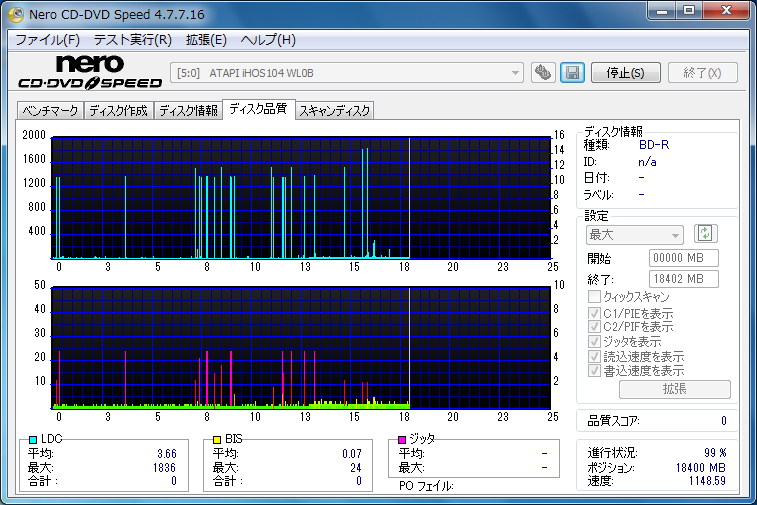Close the Nero CD-DVD Speed window
The height and width of the screenshot is (505, 757).
coord(726,11)
